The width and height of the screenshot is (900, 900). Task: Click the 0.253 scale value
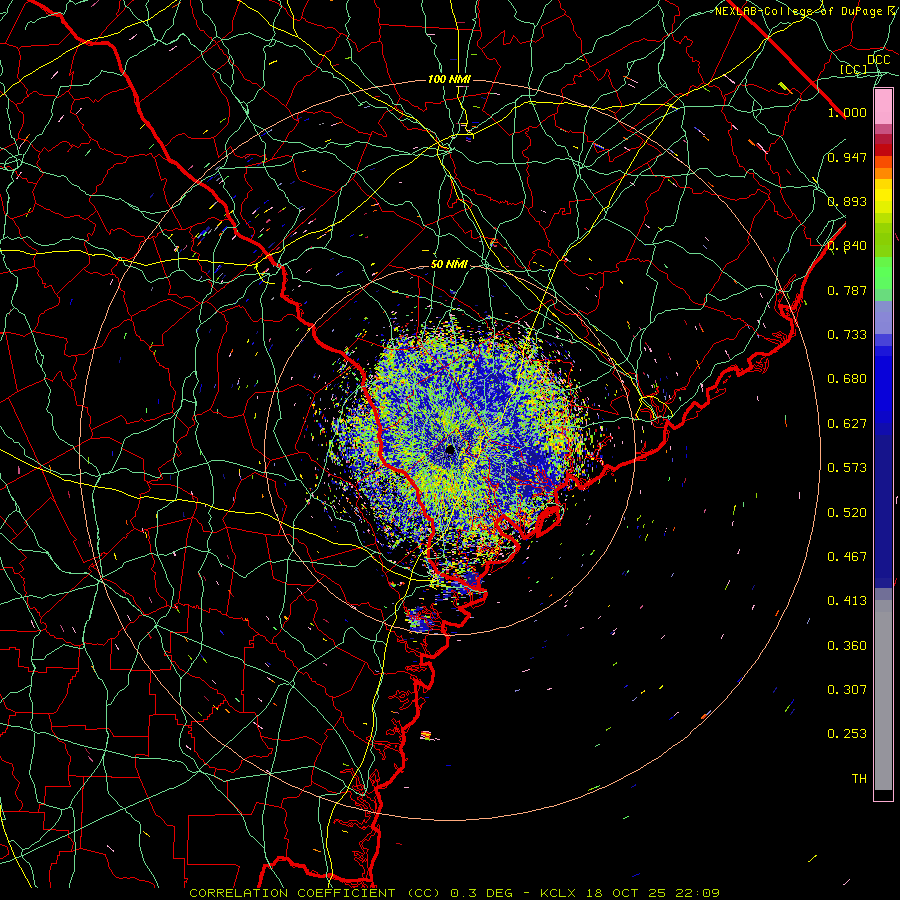coord(847,734)
